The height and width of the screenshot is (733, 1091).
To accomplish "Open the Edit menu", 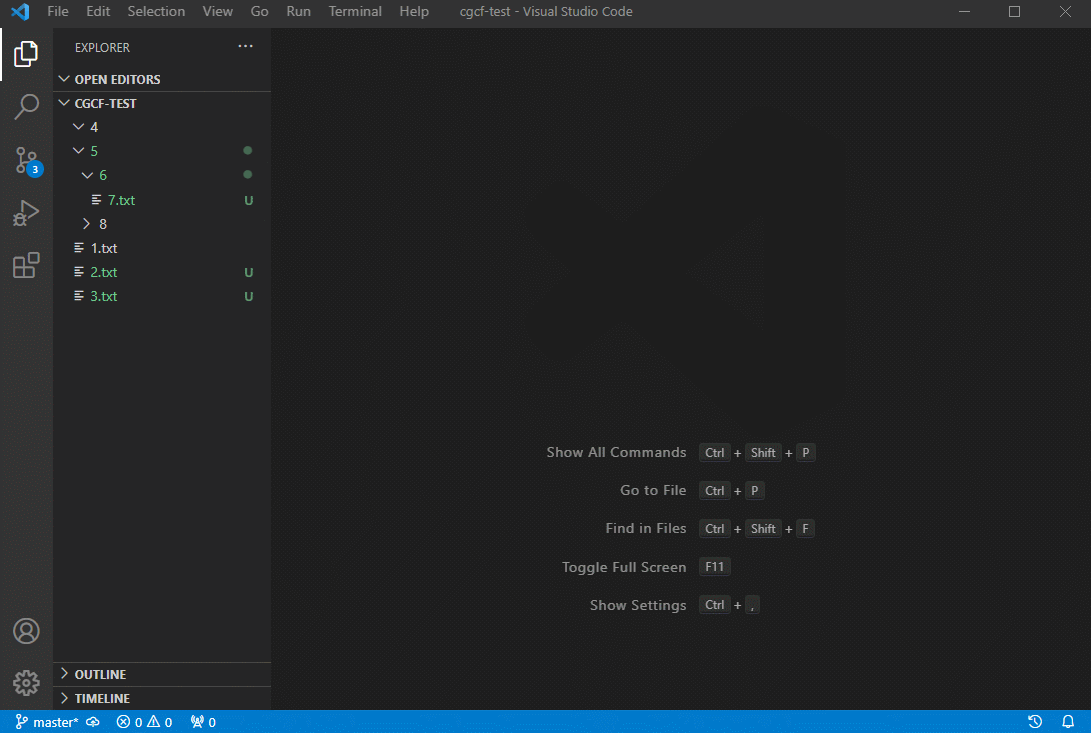I will point(98,11).
